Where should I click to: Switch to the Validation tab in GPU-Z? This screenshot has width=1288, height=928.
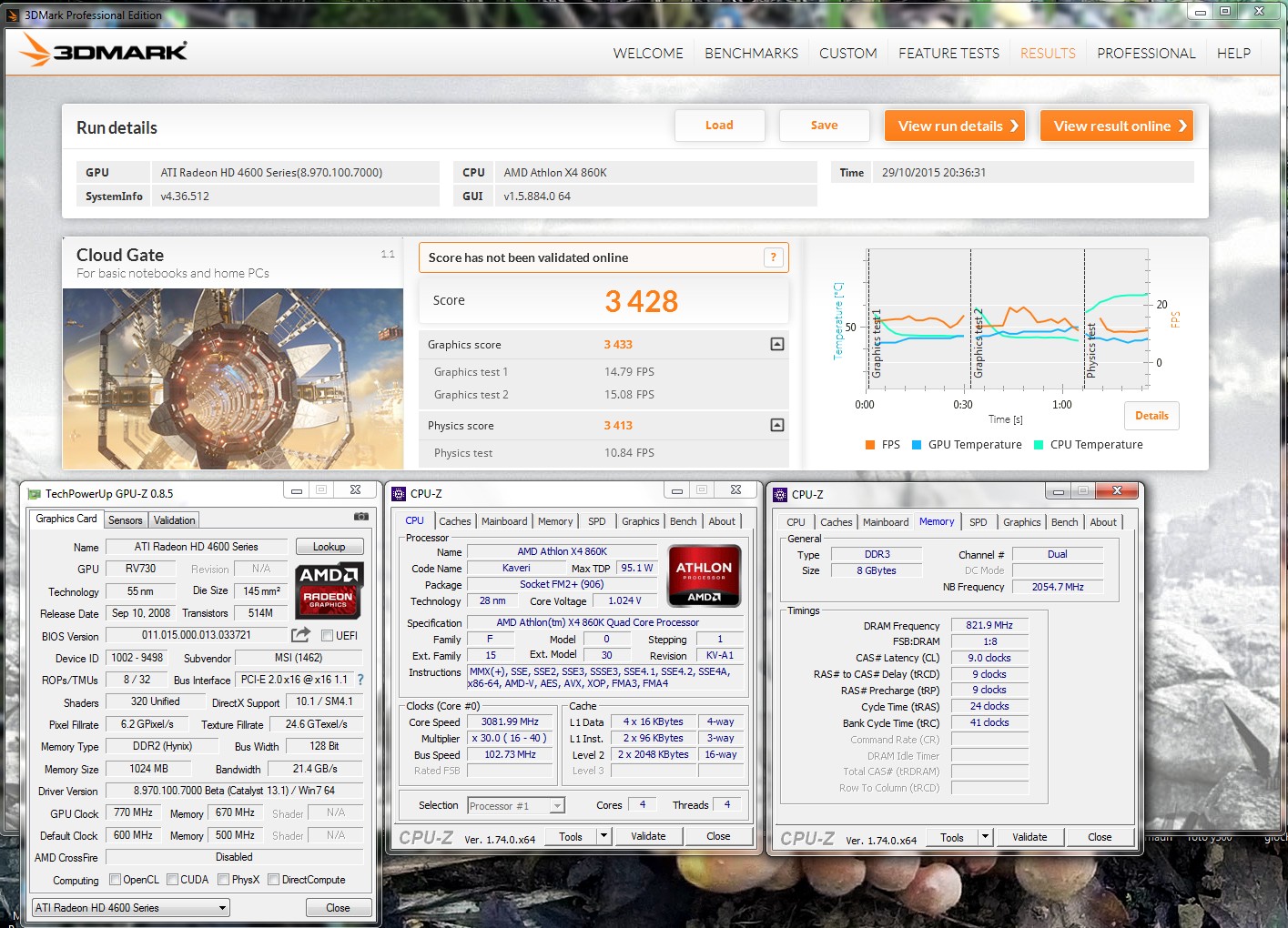[x=174, y=520]
